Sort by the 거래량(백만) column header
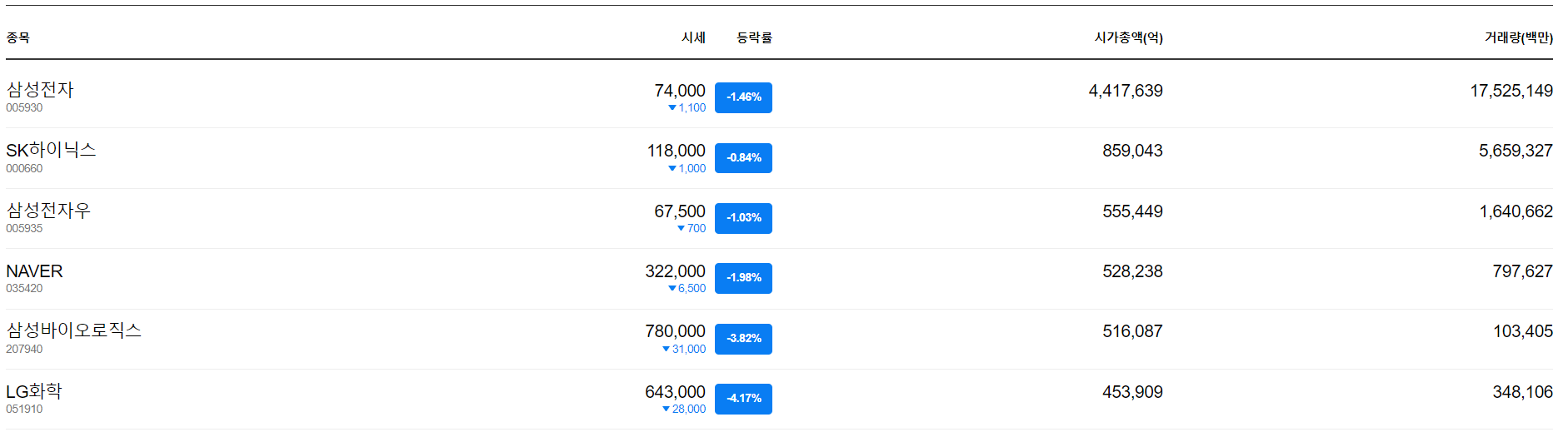Screen dimensions: 1568x432 1518,37
